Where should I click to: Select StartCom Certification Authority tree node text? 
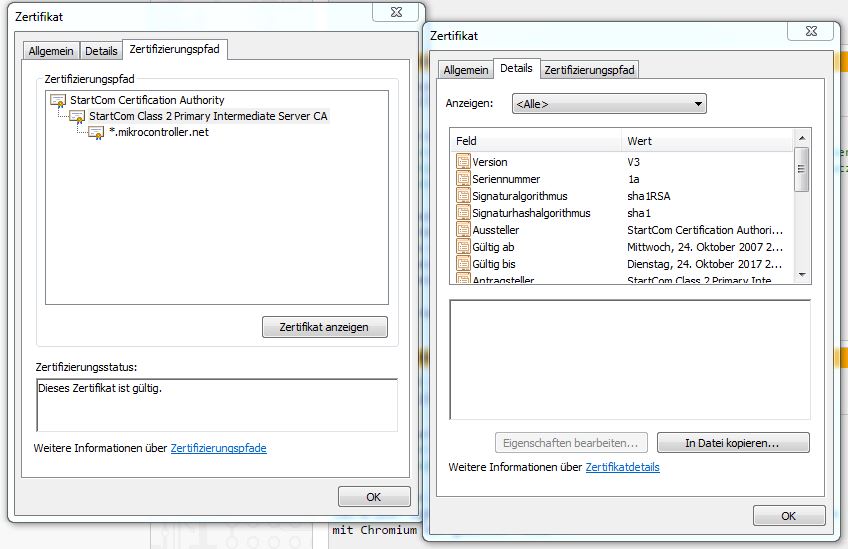coord(147,100)
